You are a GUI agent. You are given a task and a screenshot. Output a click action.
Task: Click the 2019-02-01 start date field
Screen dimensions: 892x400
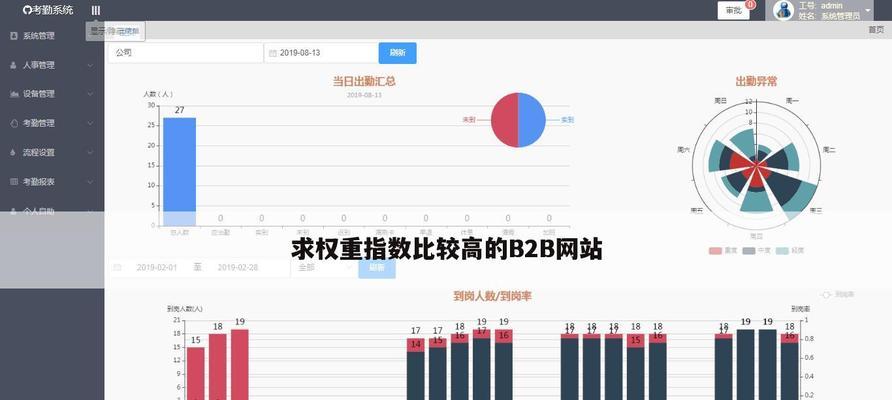click(x=156, y=267)
